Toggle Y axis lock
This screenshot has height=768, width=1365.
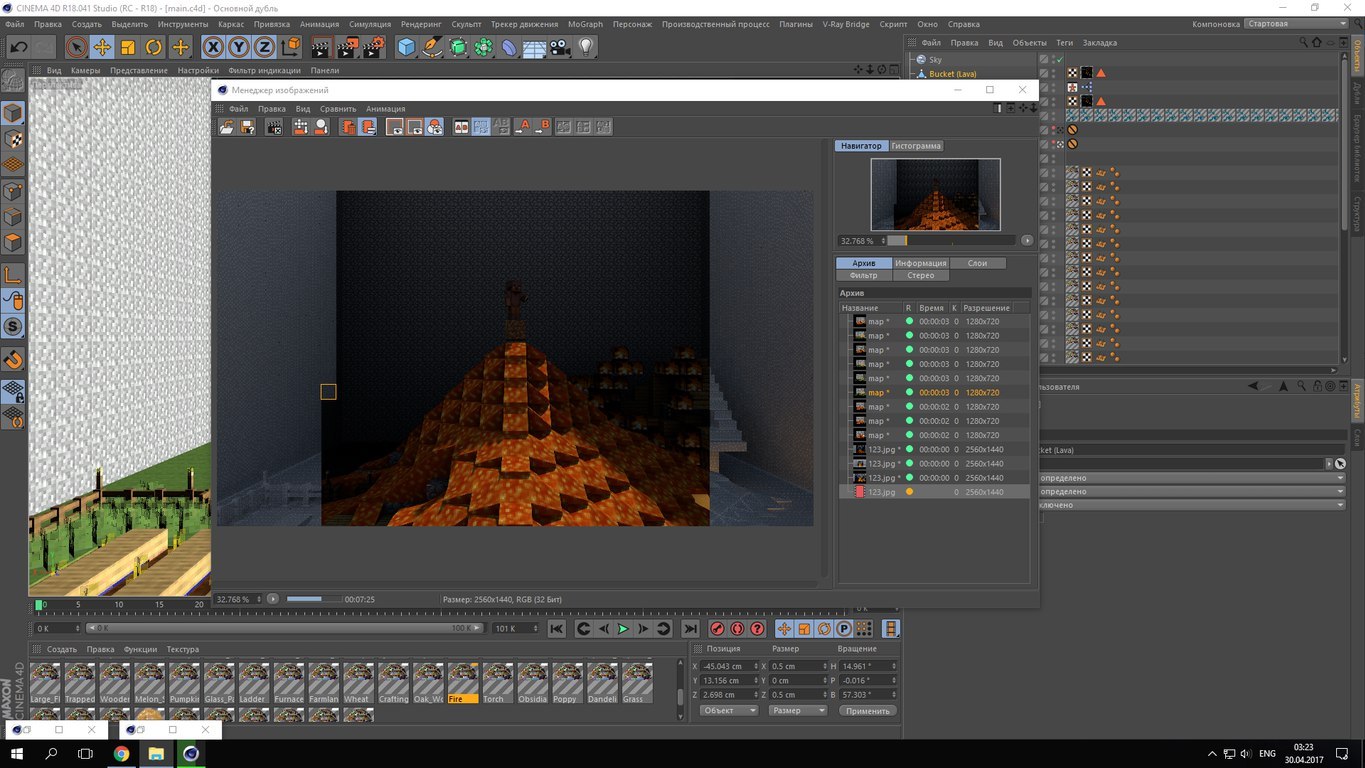238,47
